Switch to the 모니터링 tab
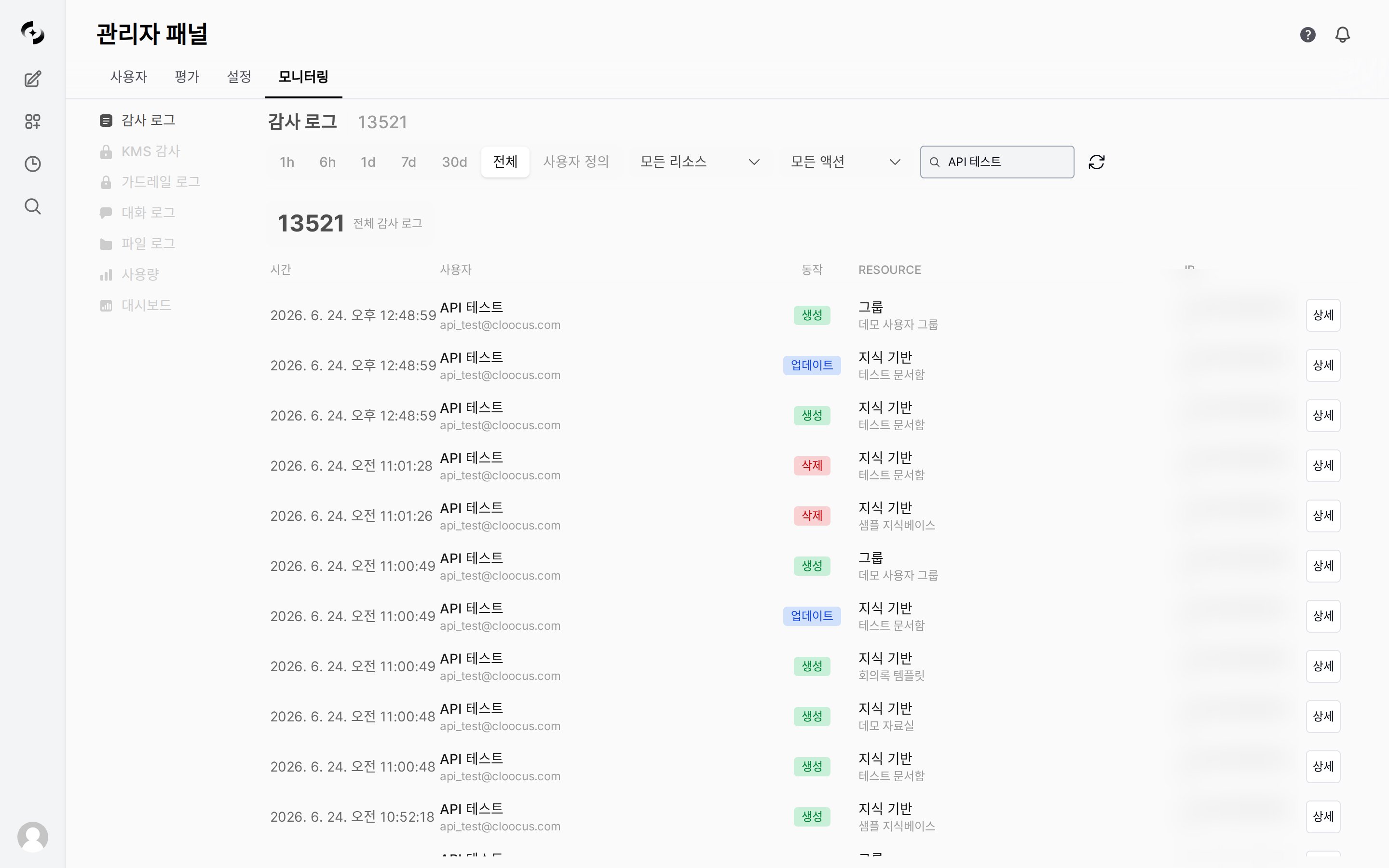Screen dimensions: 1389x868 (x=304, y=76)
